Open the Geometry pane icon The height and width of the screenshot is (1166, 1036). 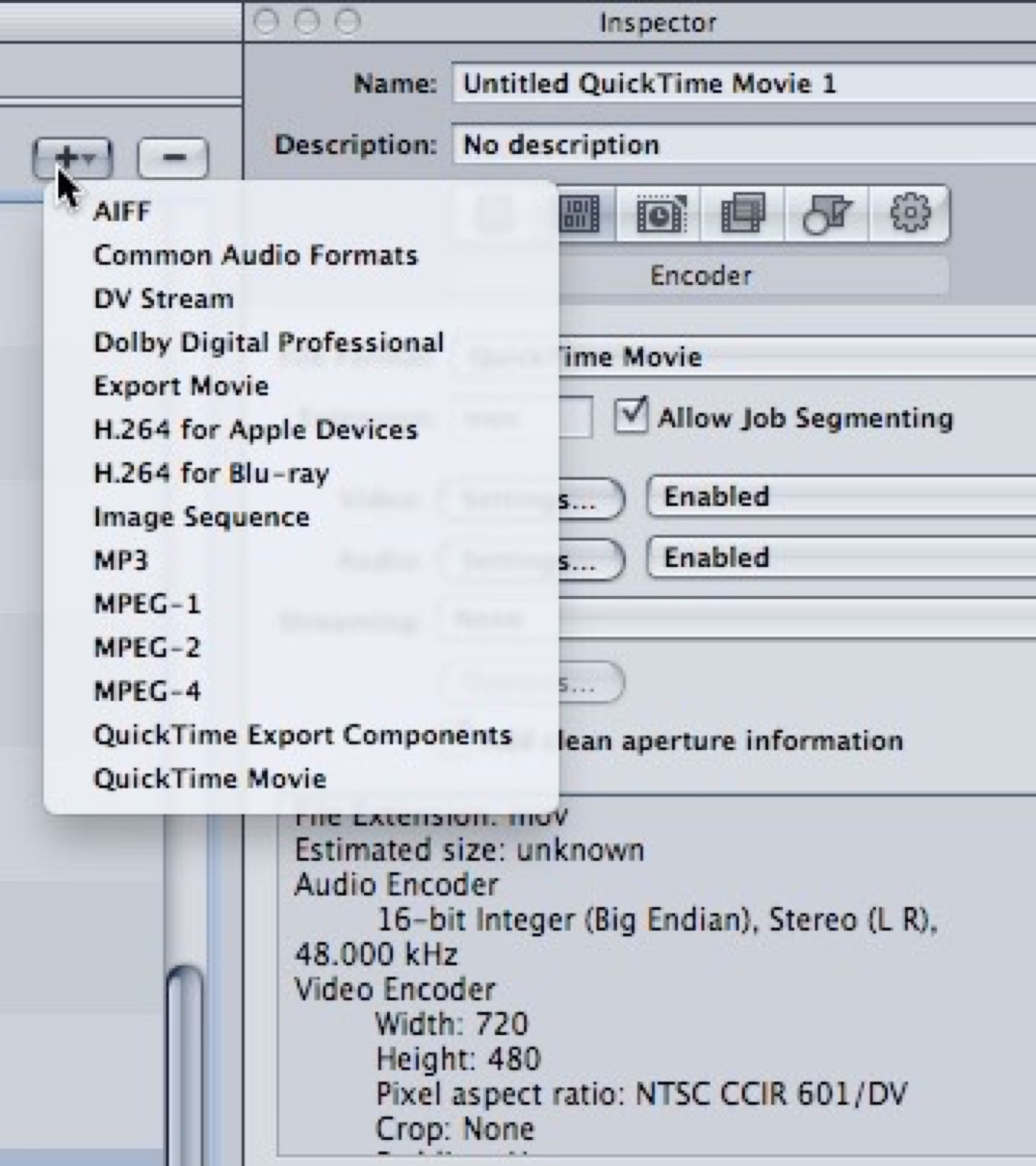[x=827, y=214]
